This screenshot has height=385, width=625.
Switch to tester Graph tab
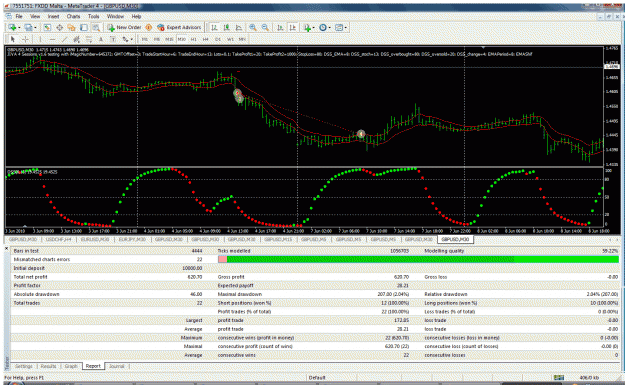pos(71,366)
